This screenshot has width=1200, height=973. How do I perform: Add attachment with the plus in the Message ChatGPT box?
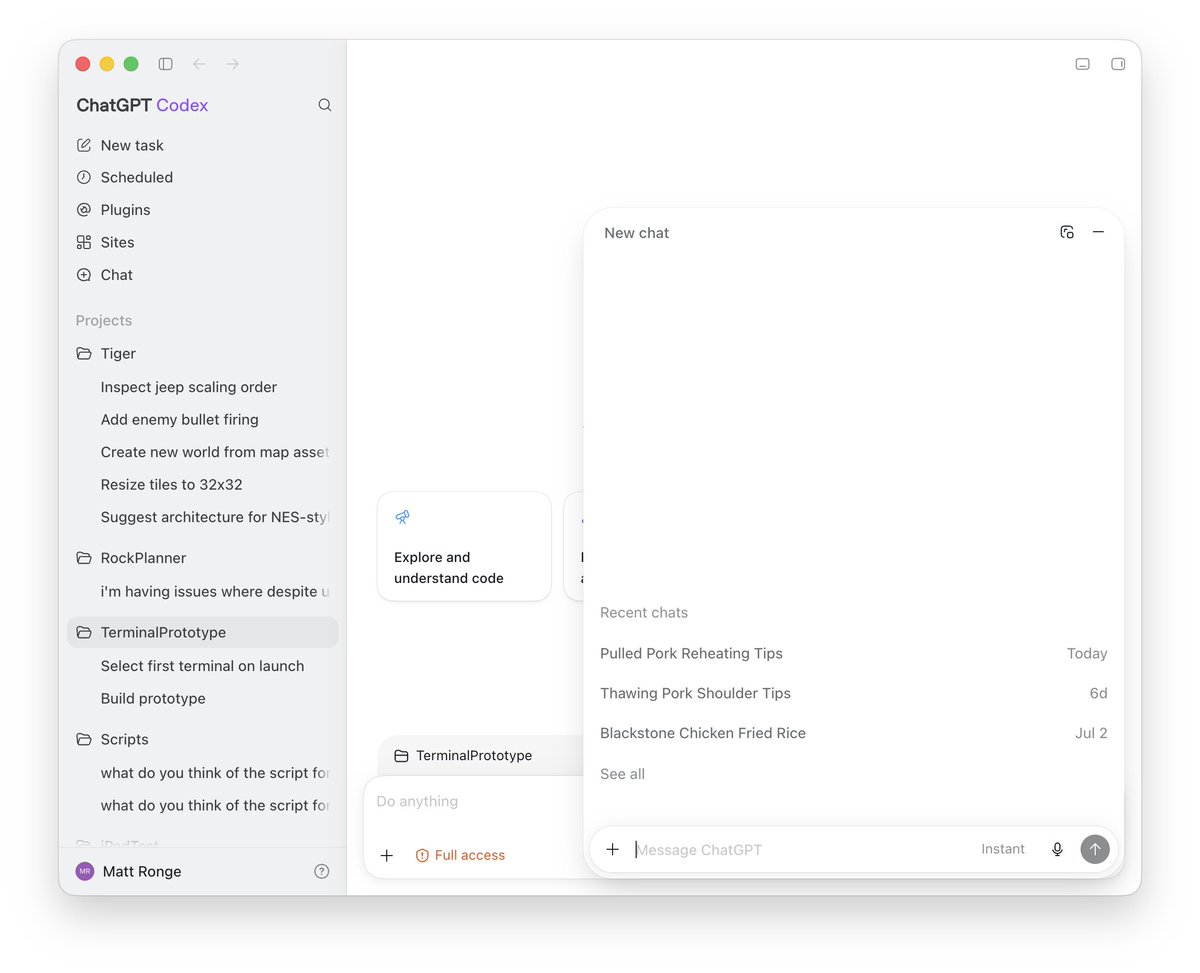613,849
